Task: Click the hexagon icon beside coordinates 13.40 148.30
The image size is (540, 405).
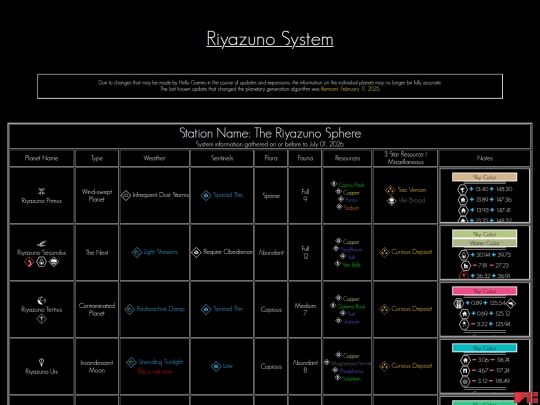Action: pos(462,189)
